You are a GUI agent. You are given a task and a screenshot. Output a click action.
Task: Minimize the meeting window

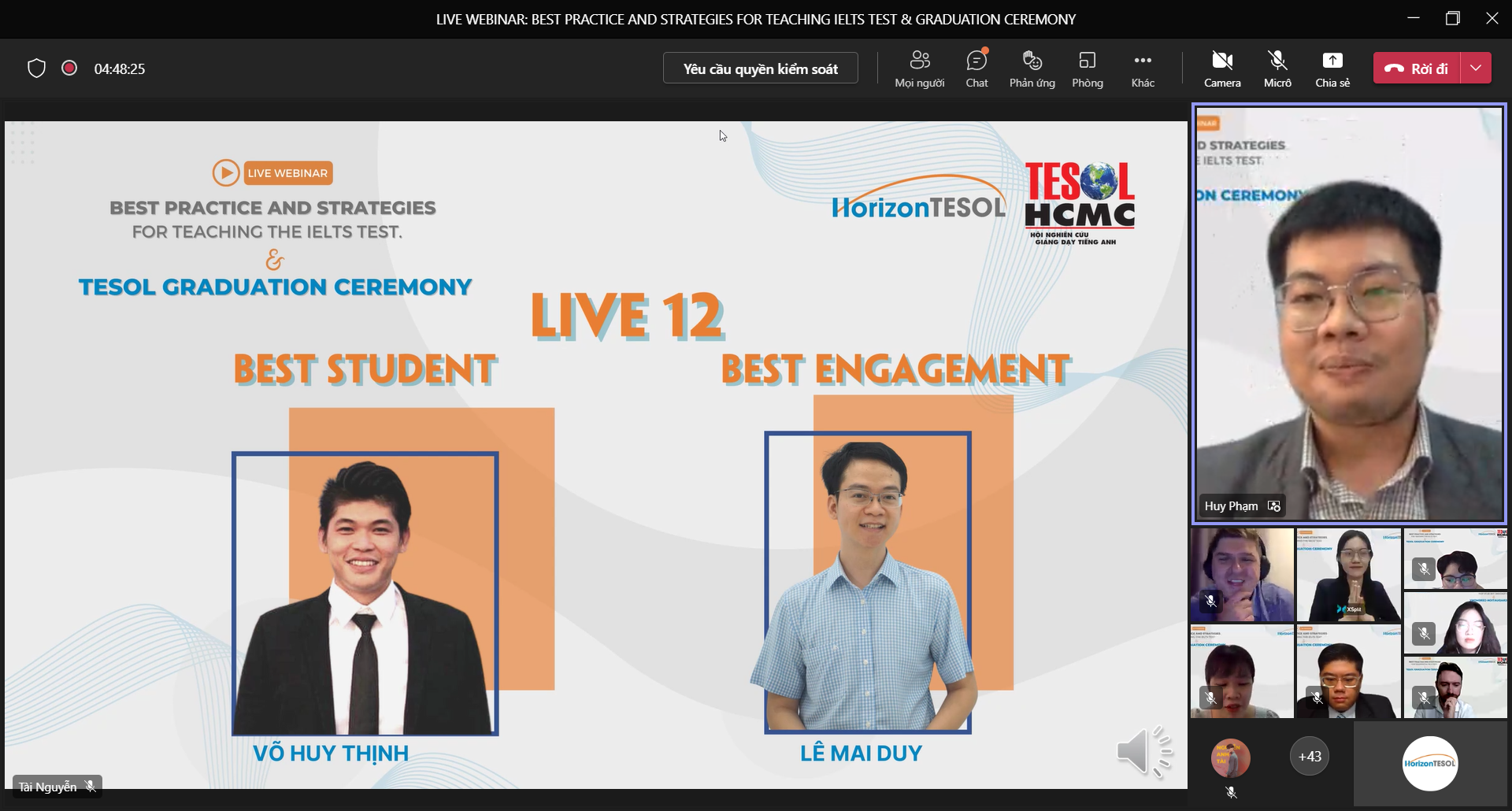(x=1414, y=18)
